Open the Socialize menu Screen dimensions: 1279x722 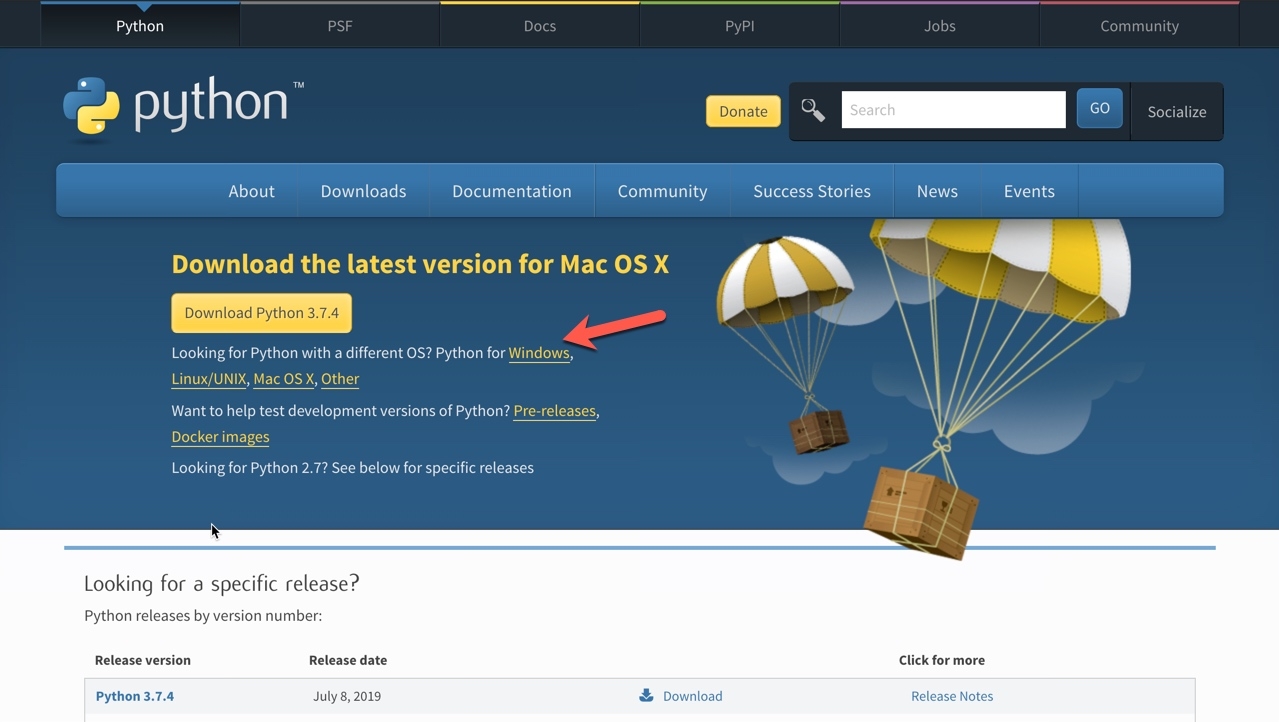tap(1176, 111)
